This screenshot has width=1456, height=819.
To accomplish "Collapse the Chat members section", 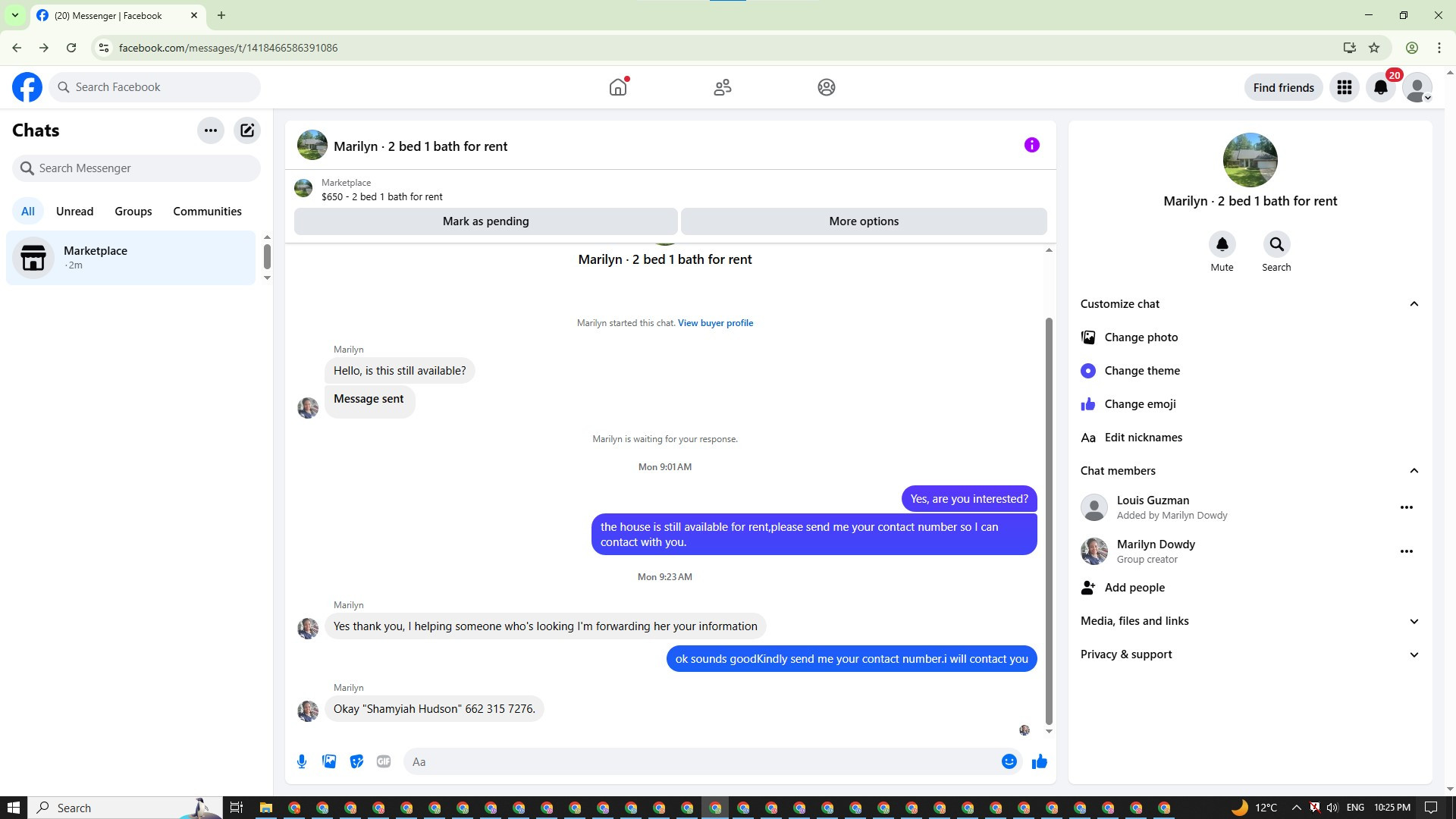I will pyautogui.click(x=1250, y=471).
